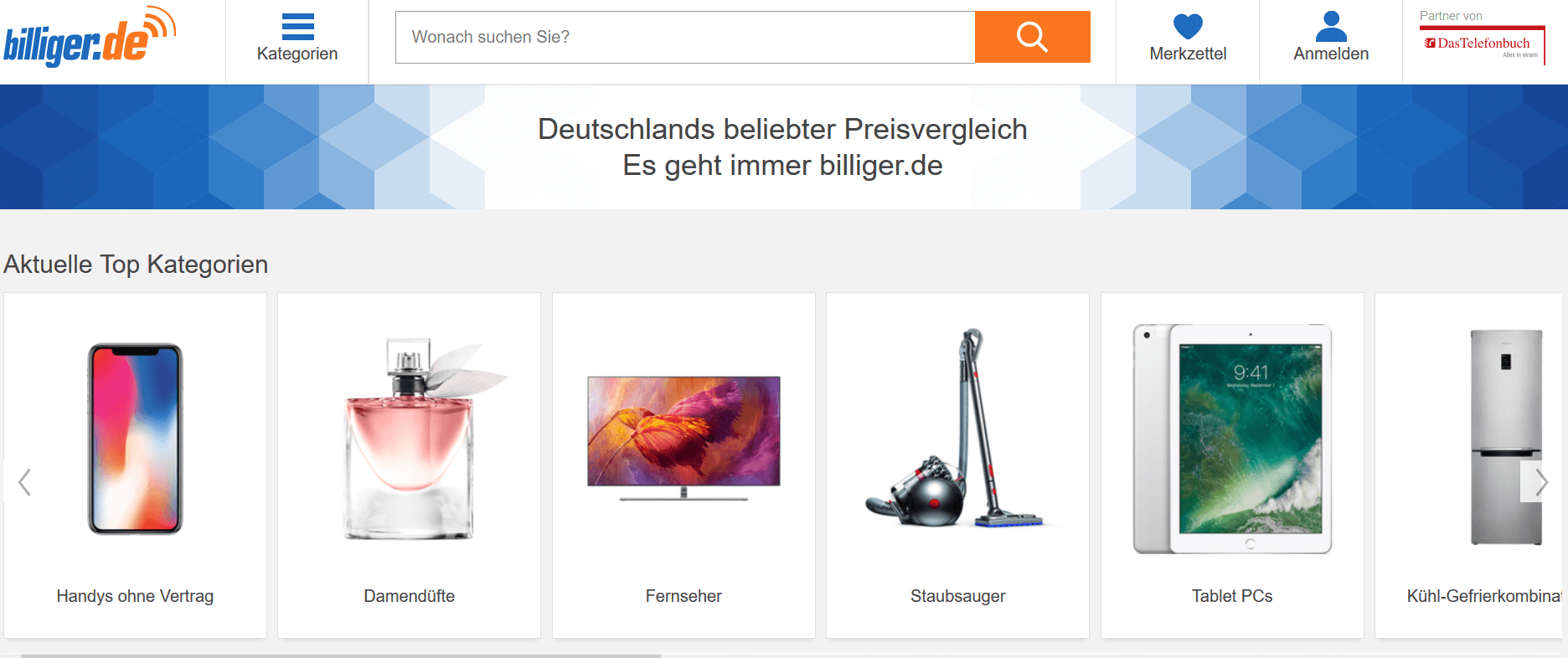The height and width of the screenshot is (658, 1568).
Task: Open the Damendüfte perfume image
Action: [x=410, y=439]
